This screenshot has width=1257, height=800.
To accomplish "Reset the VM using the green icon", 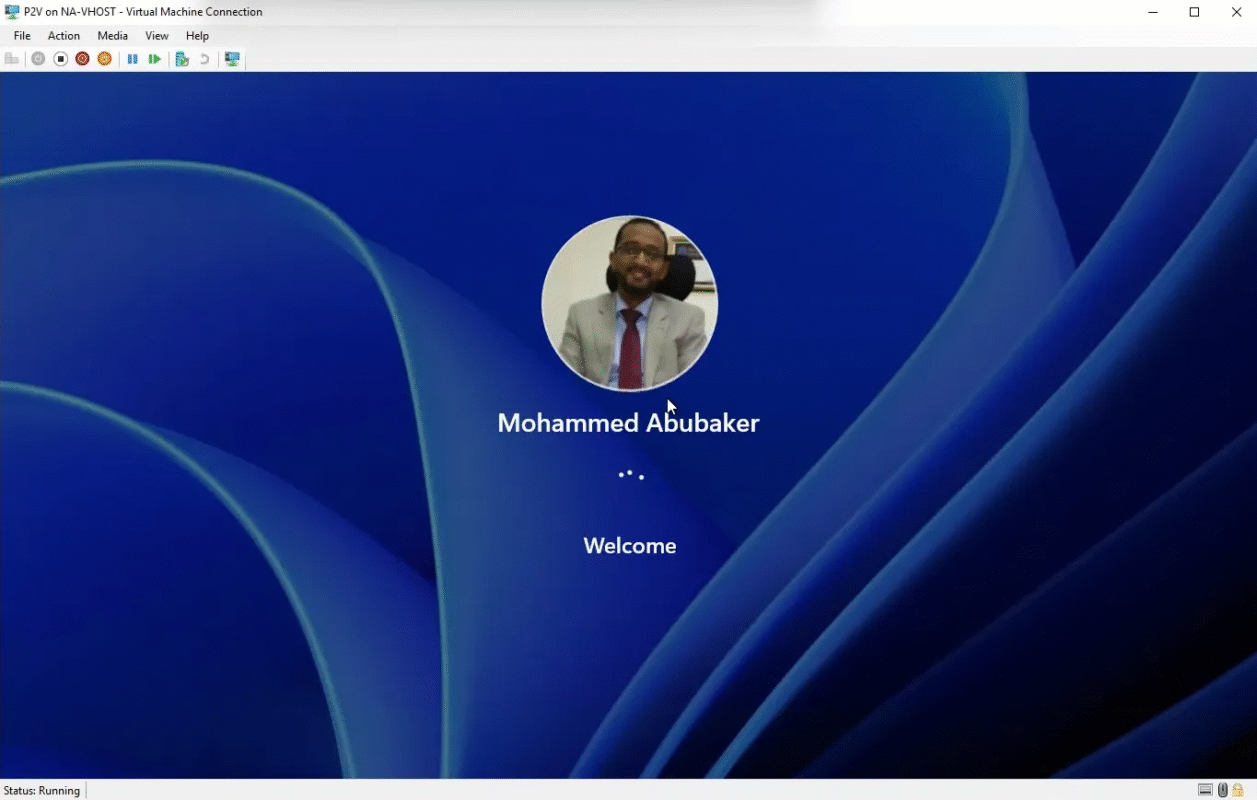I will (154, 59).
